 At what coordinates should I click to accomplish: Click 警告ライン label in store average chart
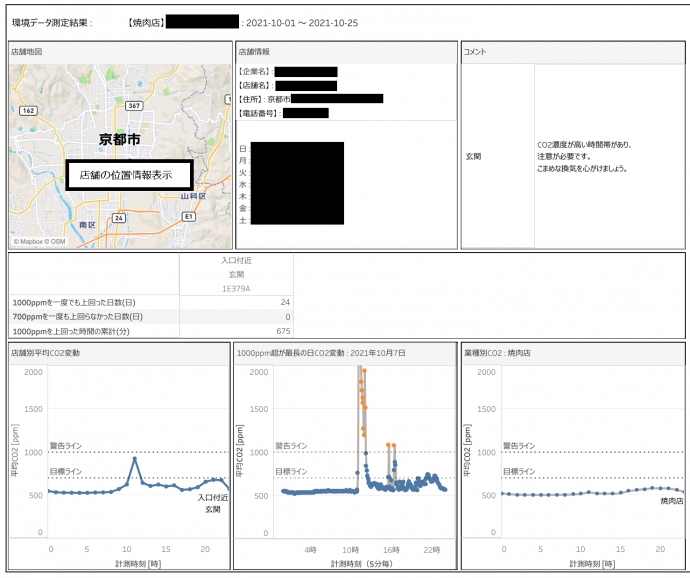pos(66,445)
